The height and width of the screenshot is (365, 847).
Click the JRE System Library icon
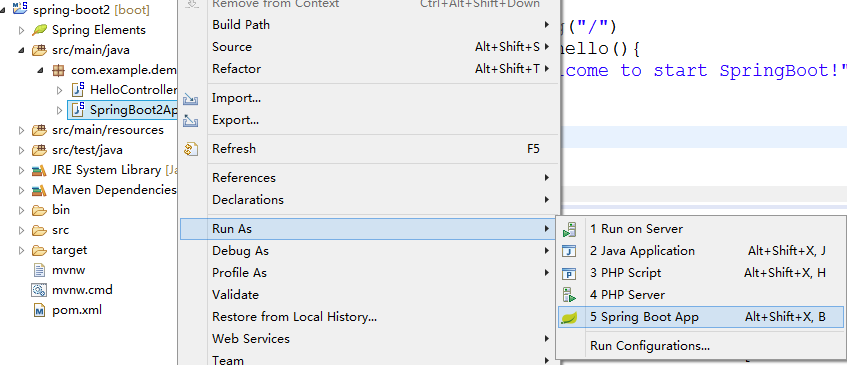pyautogui.click(x=39, y=170)
